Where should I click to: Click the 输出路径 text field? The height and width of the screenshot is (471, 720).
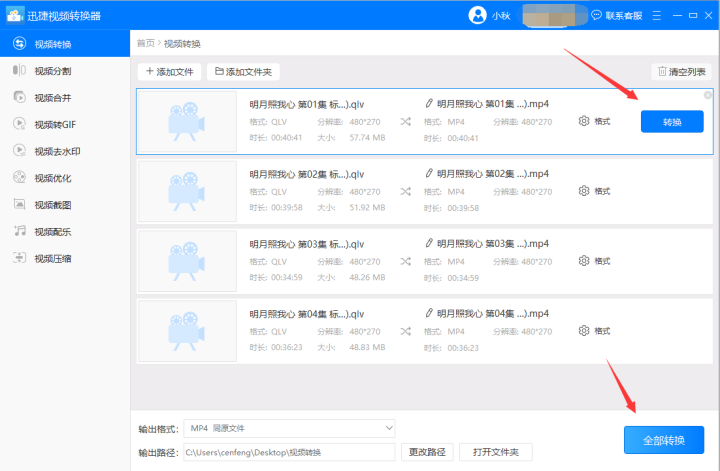289,452
